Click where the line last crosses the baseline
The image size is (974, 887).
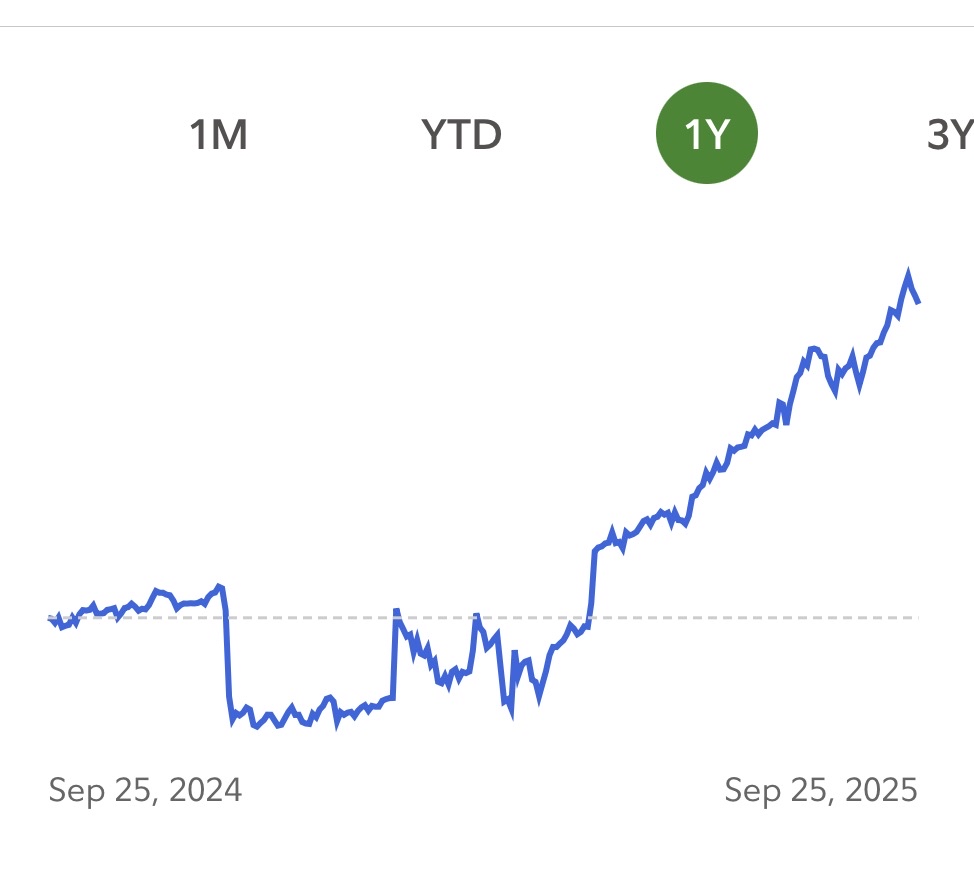[x=590, y=618]
